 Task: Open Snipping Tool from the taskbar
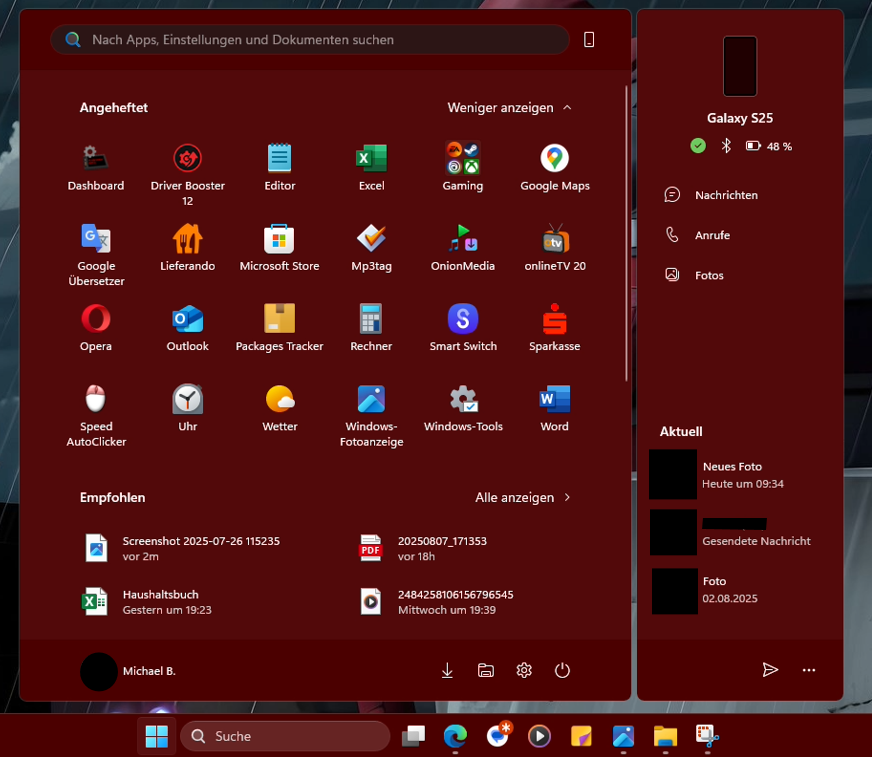click(707, 736)
